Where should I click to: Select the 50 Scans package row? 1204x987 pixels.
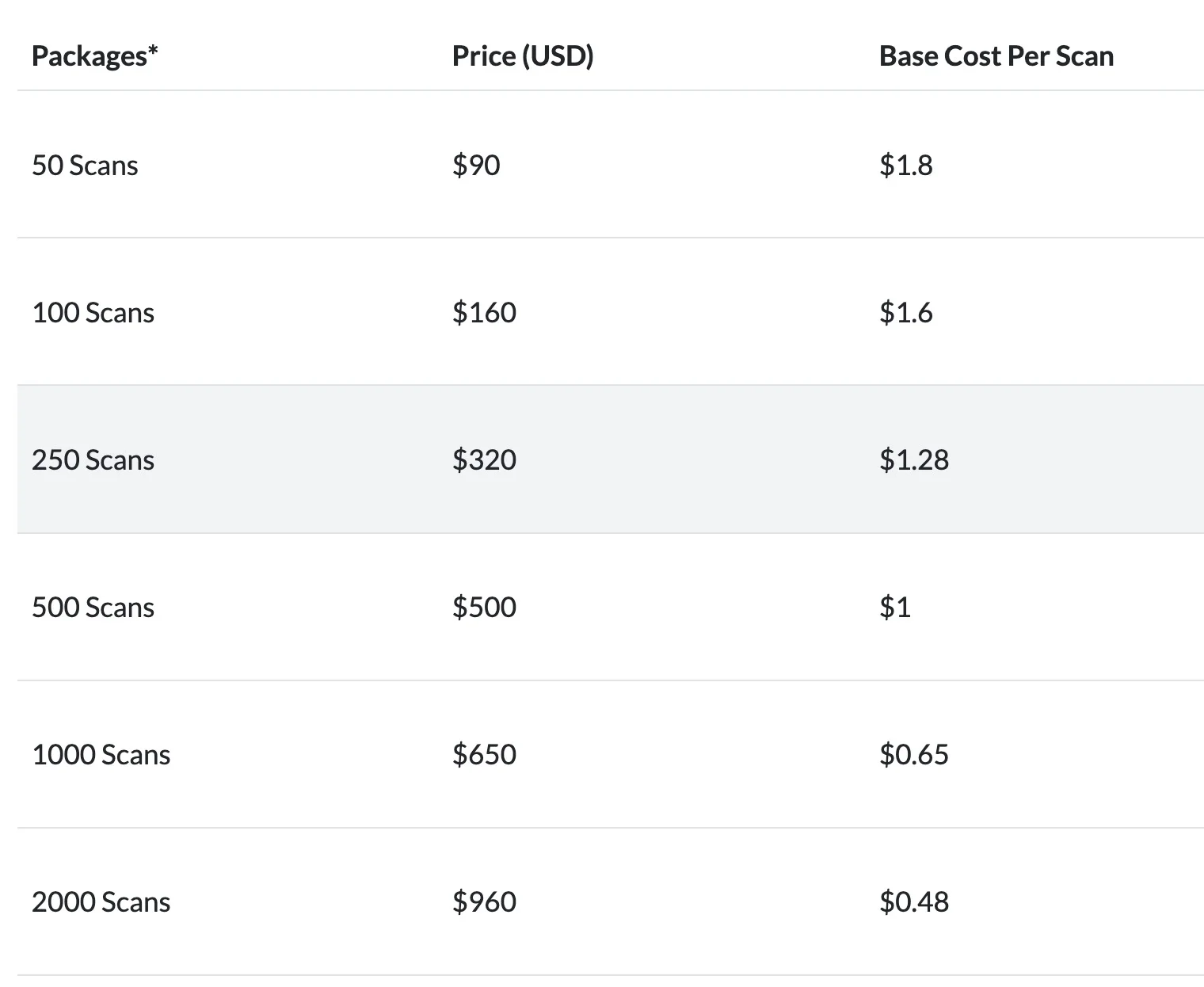pos(611,165)
